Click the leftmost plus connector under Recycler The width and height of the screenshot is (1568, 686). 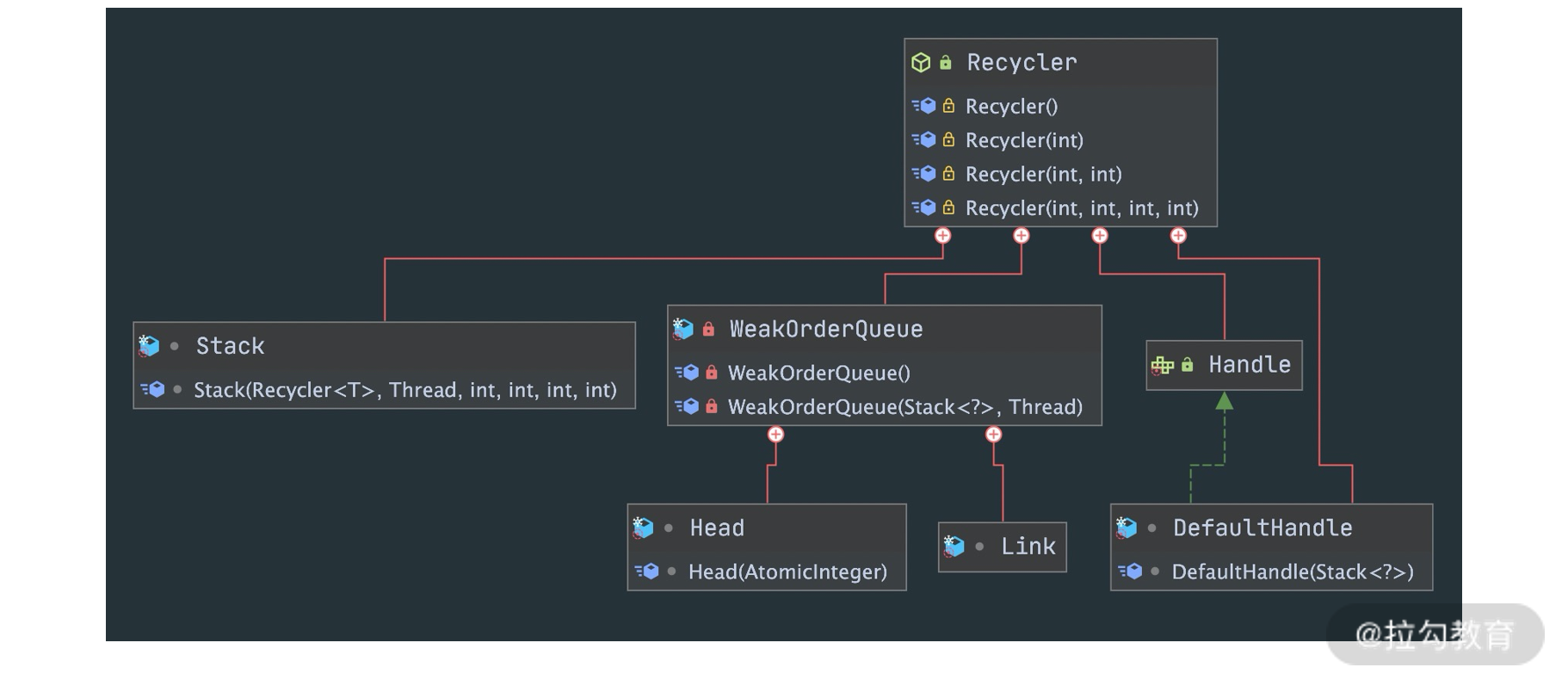point(943,236)
